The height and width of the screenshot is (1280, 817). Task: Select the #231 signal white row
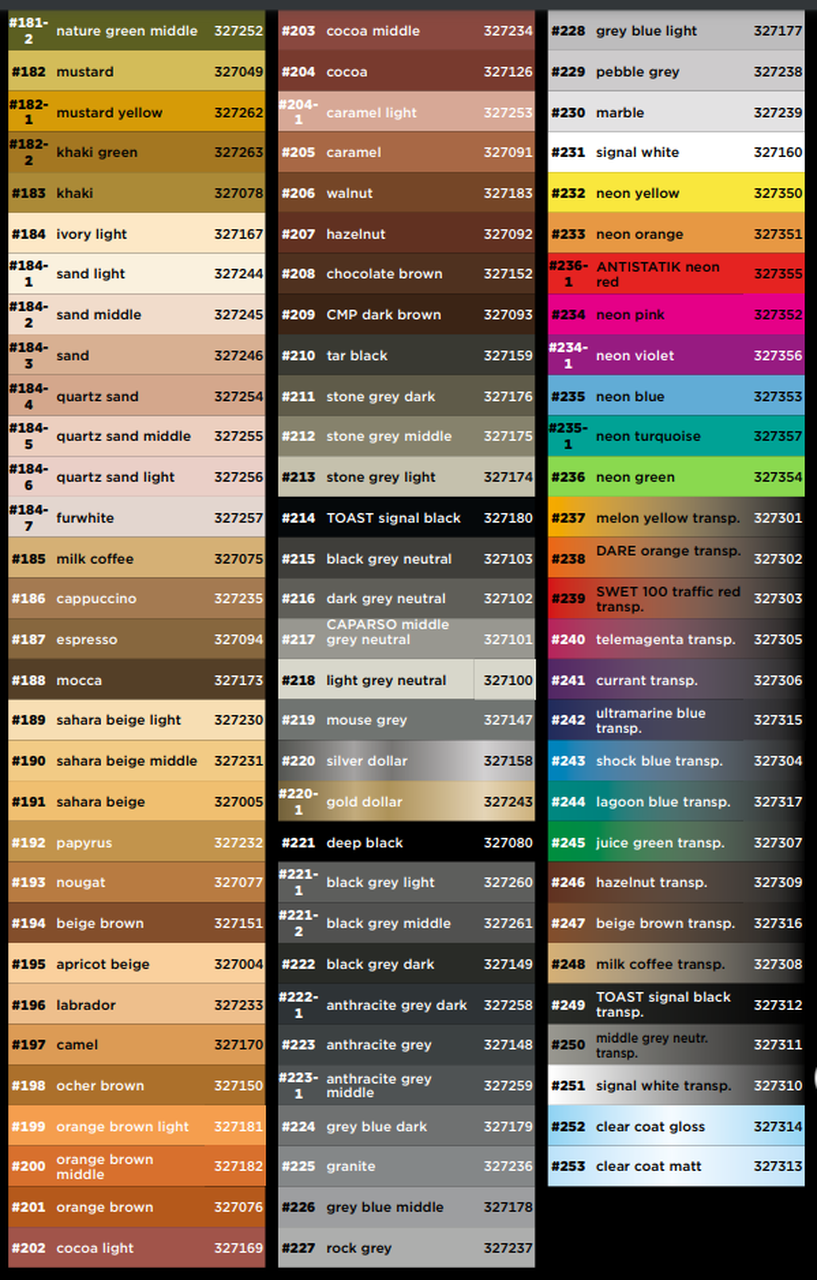676,153
